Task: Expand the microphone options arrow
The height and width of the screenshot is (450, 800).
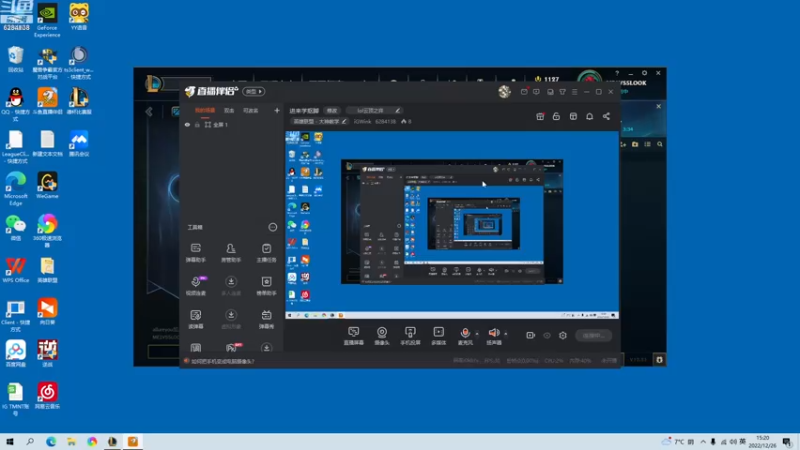Action: [477, 334]
